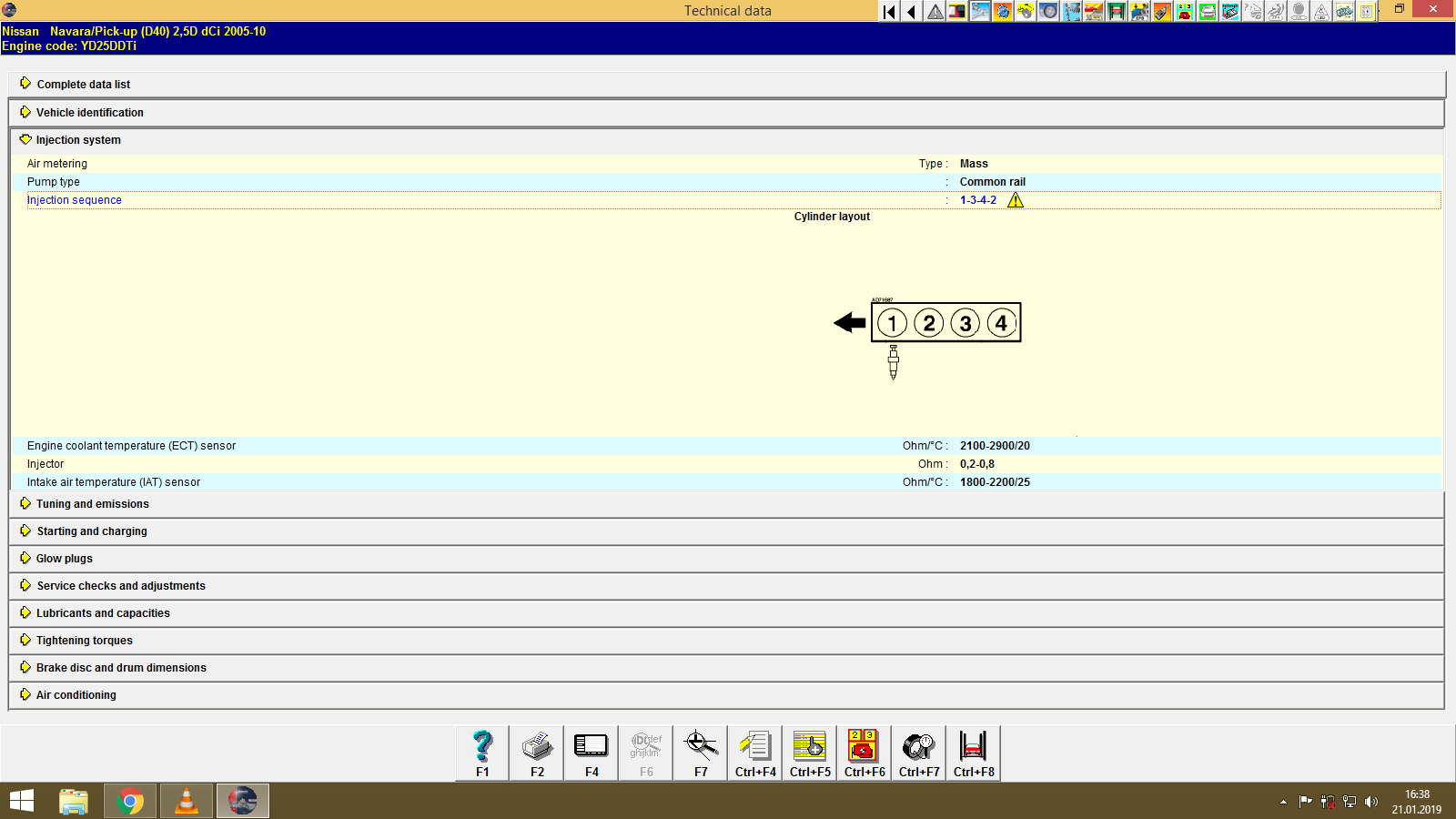
Task: Collapse the Injection system section
Action: (77, 139)
